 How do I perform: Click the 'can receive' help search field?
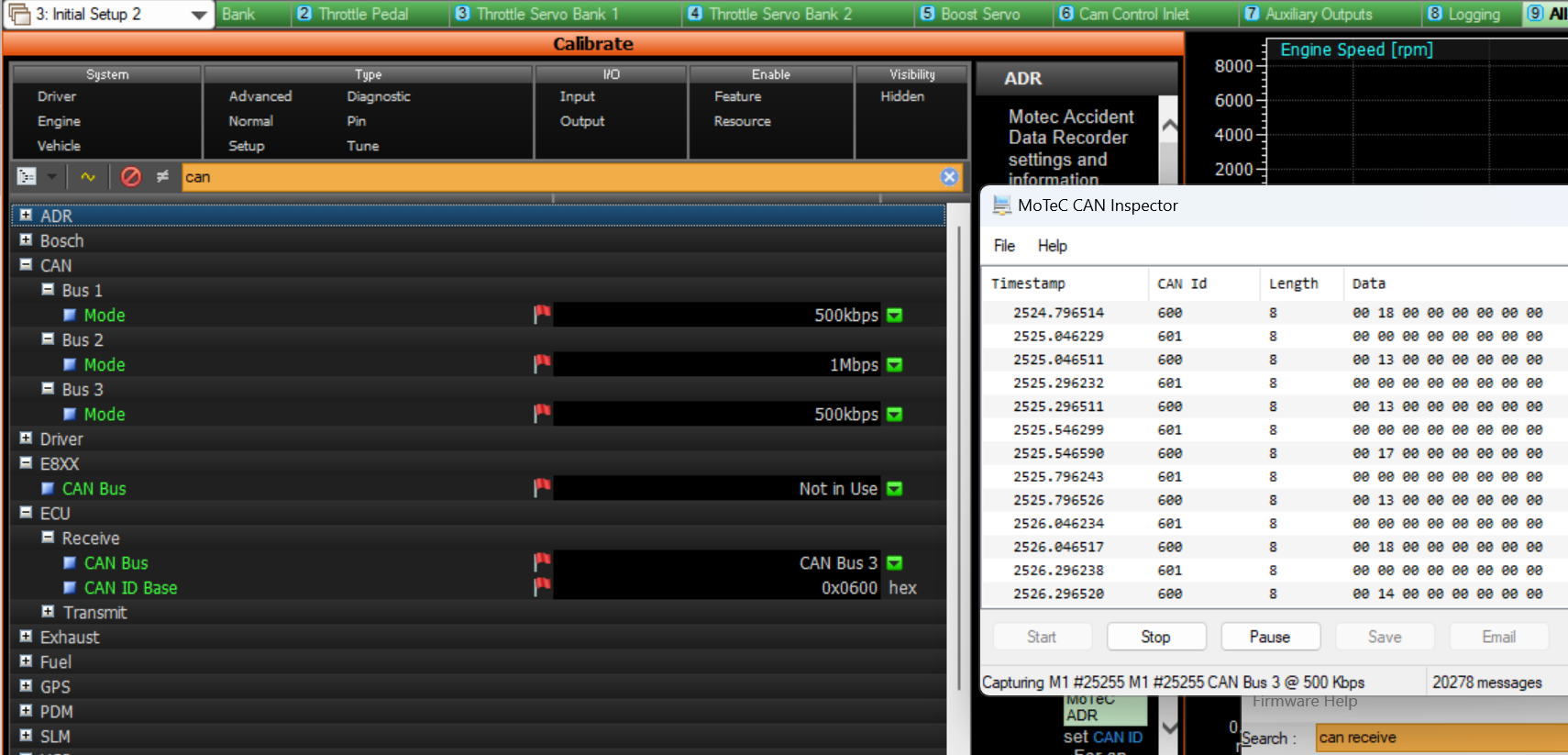1441,738
